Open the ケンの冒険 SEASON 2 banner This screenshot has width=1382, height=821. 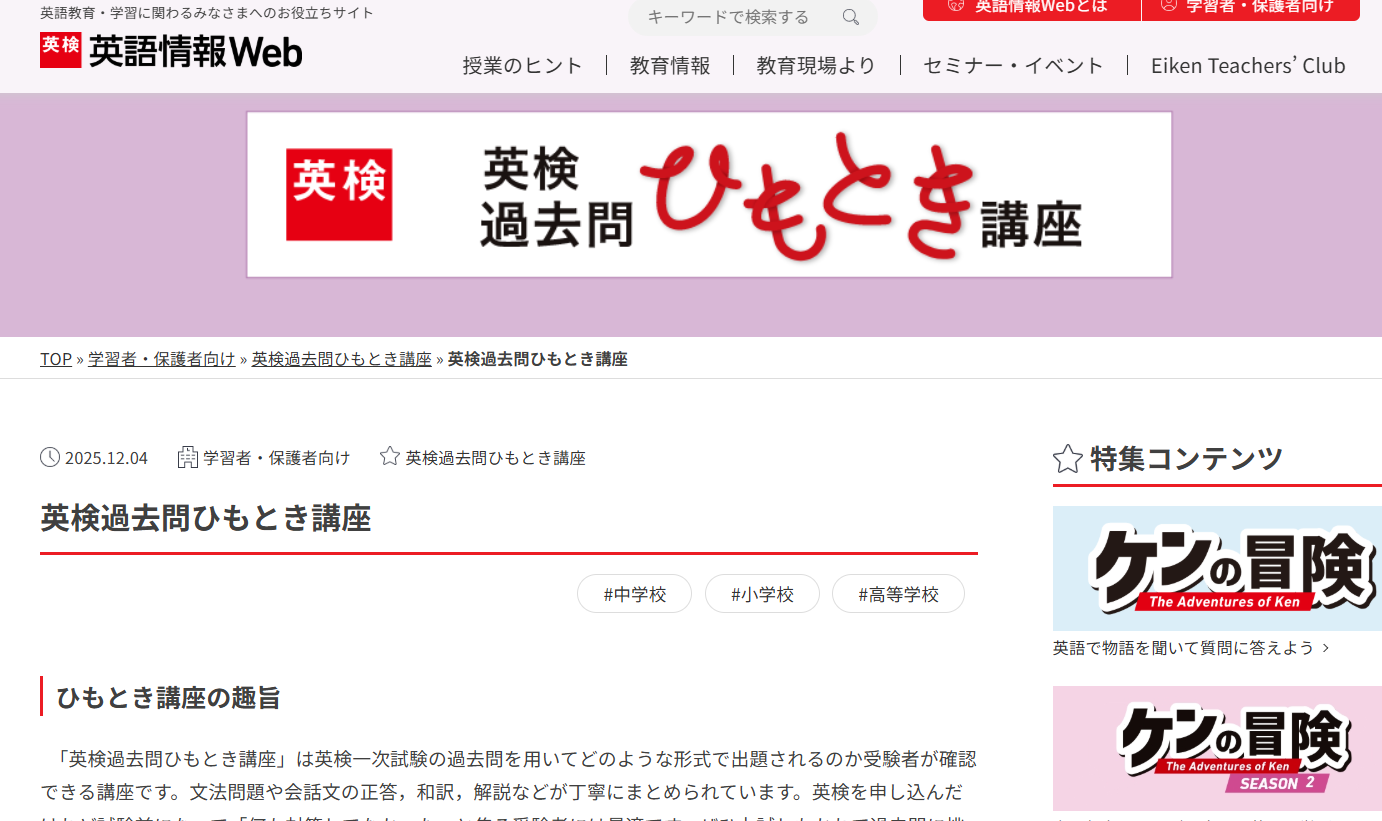(1216, 748)
